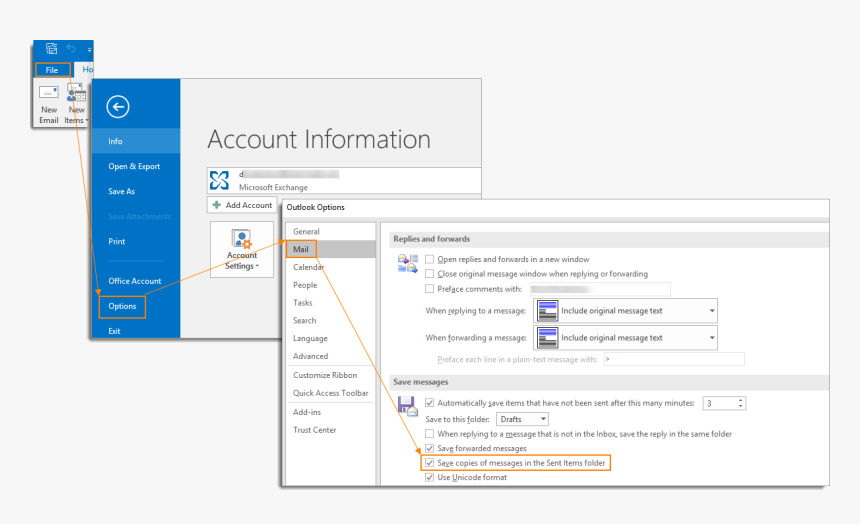Screen dimensions: 860x524
Task: Open Quick Access Toolbar options
Action: pos(330,393)
